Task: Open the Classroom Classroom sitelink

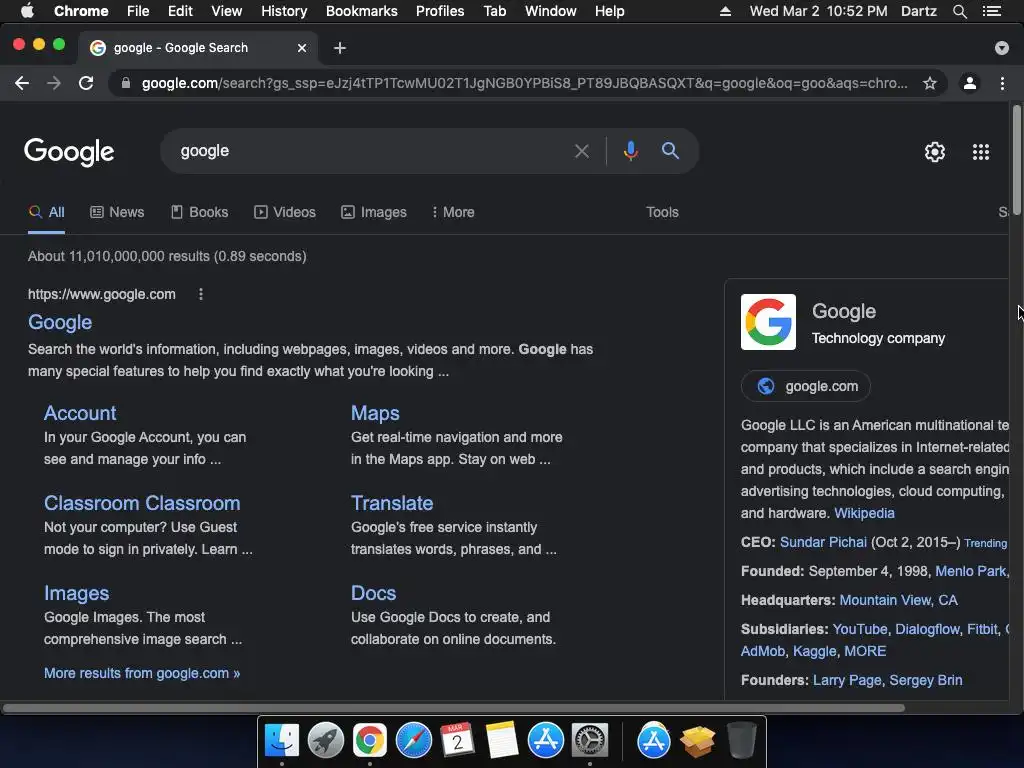Action: click(x=142, y=503)
